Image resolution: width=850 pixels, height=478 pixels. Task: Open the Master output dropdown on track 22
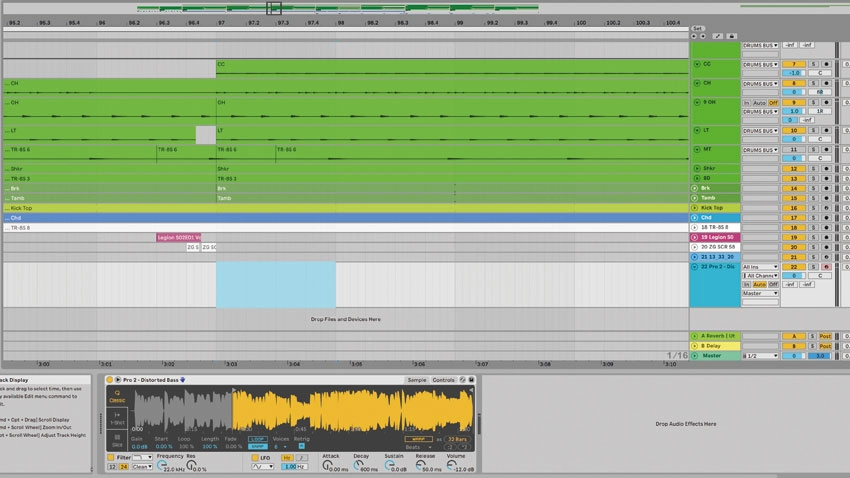click(x=760, y=293)
